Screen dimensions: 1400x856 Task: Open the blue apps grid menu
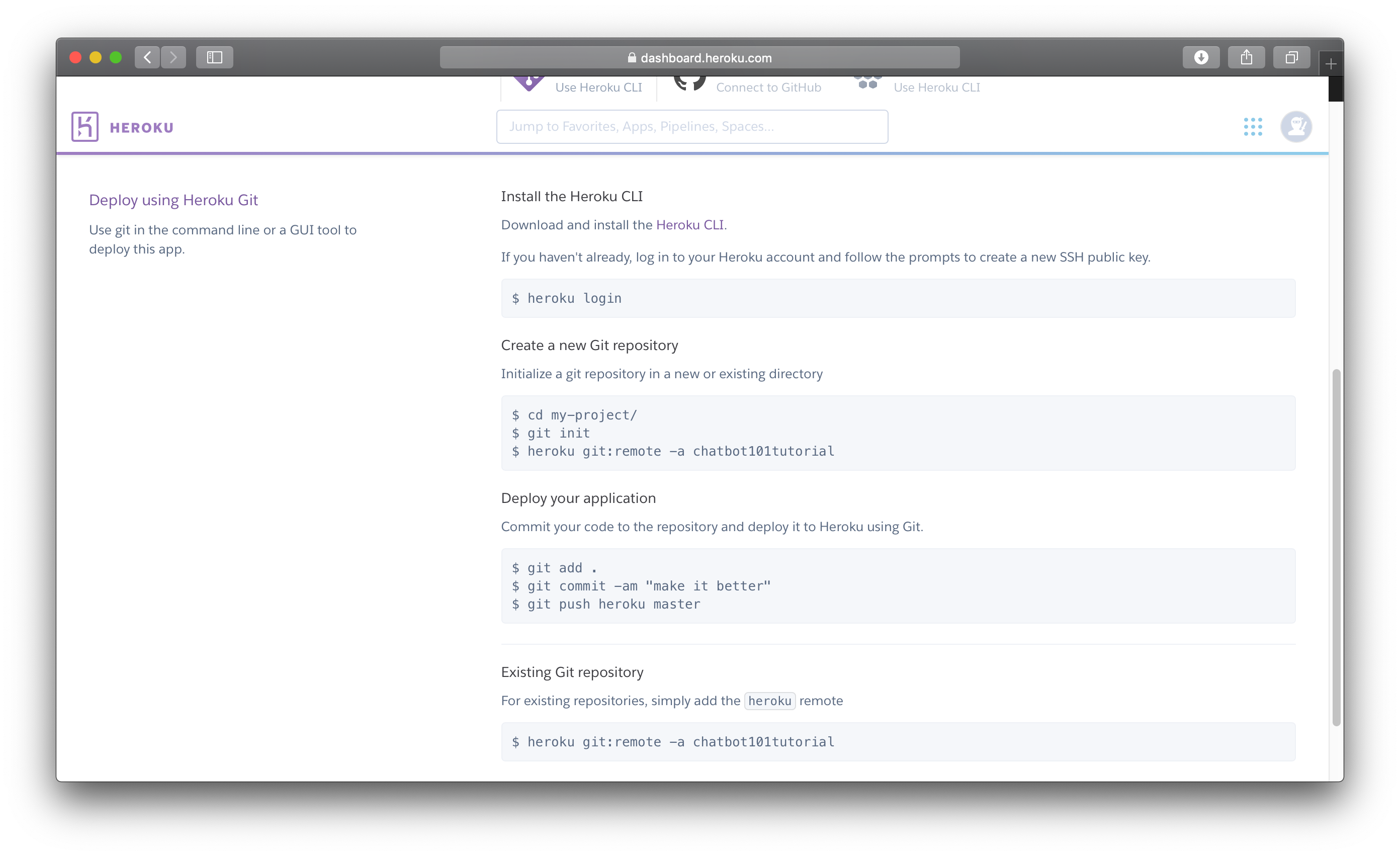(1253, 126)
